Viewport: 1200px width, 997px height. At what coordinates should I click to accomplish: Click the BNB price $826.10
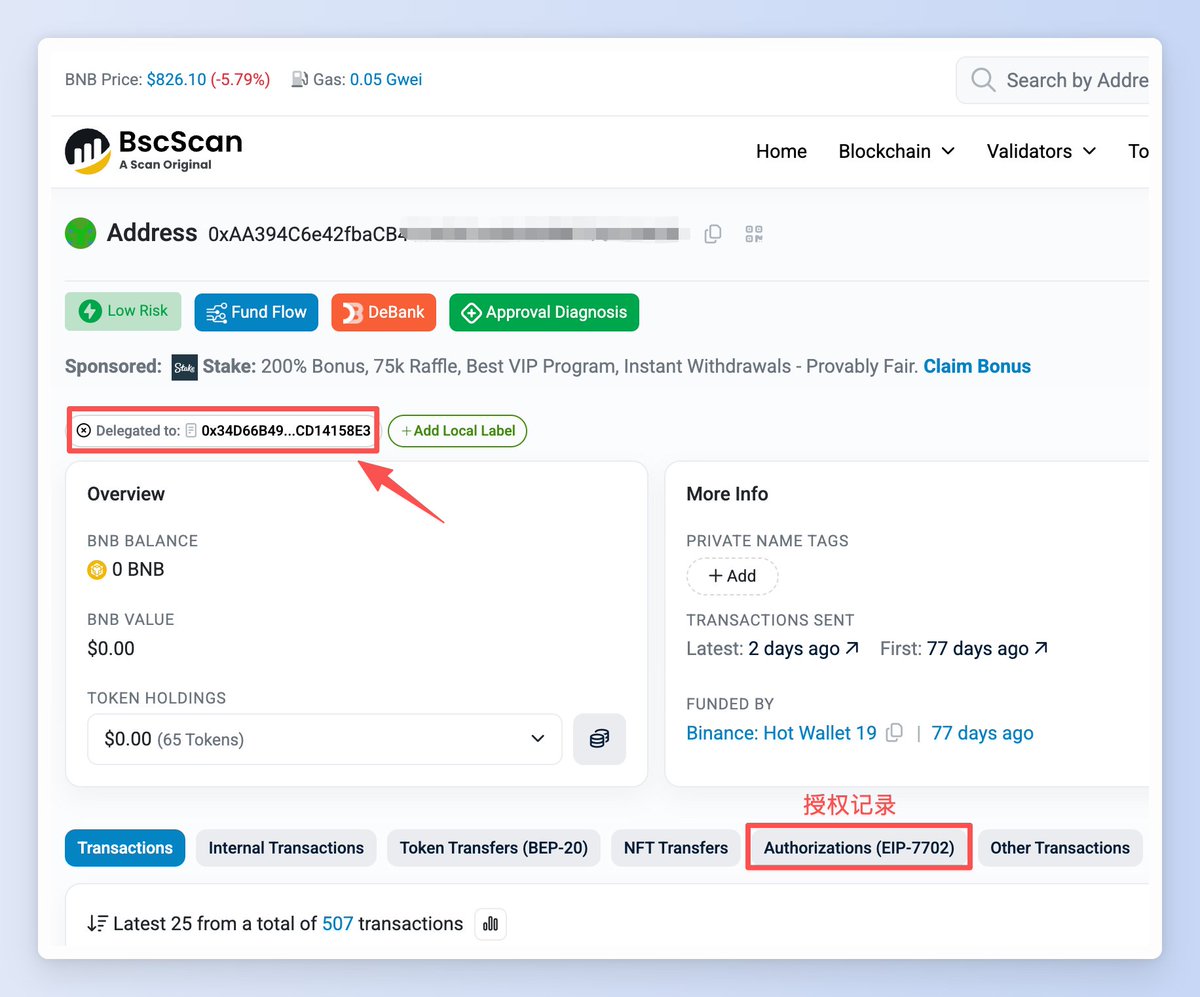tap(176, 79)
